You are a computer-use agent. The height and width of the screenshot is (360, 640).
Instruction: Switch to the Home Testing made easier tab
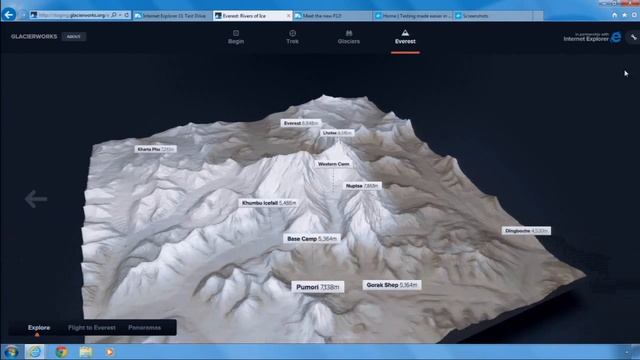pyautogui.click(x=412, y=16)
